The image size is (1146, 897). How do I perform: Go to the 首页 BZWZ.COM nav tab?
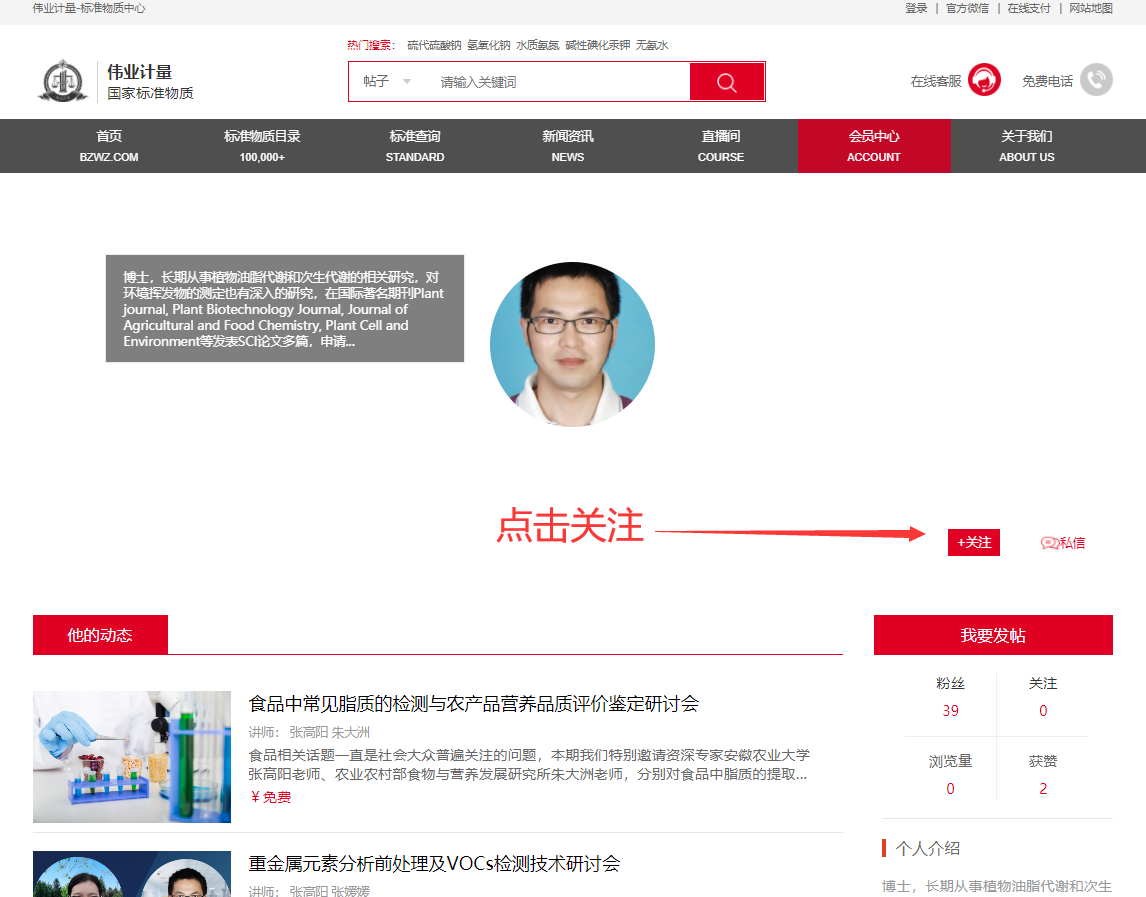[x=109, y=146]
